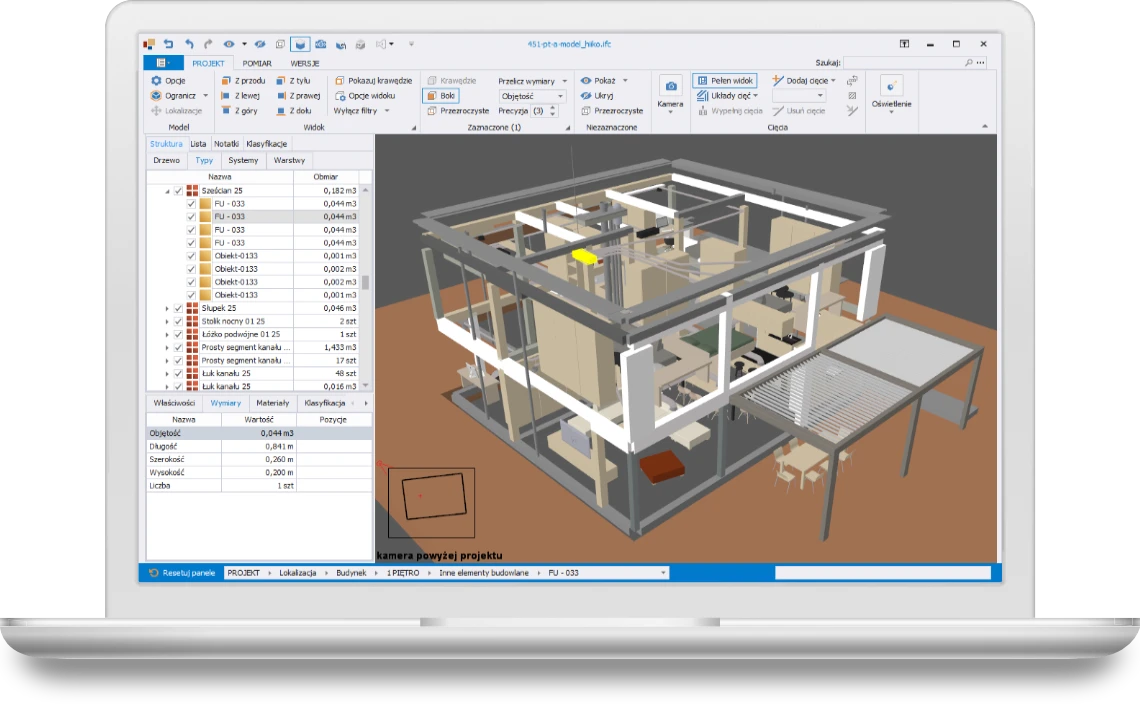Expand the Łóżko podwójne 01 25 node
The image size is (1140, 710).
pos(167,334)
